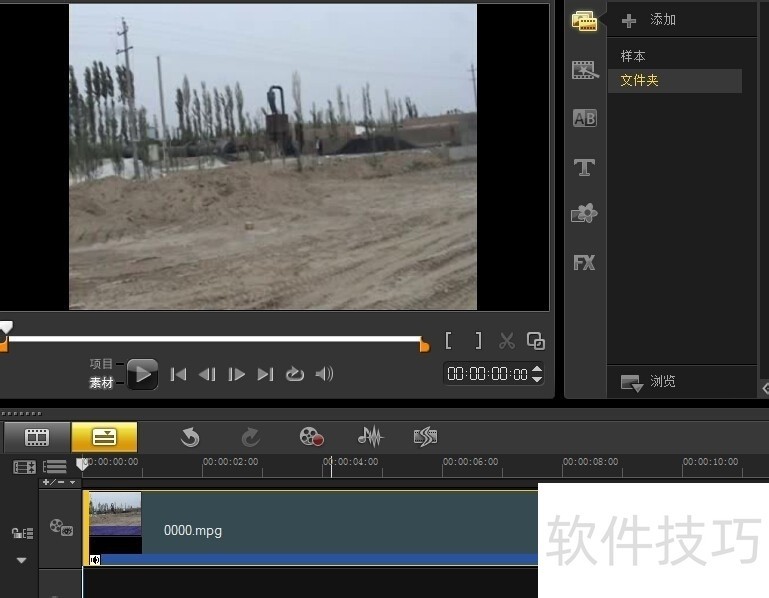
Task: Open the sound mixer waveform icon
Action: click(x=370, y=437)
